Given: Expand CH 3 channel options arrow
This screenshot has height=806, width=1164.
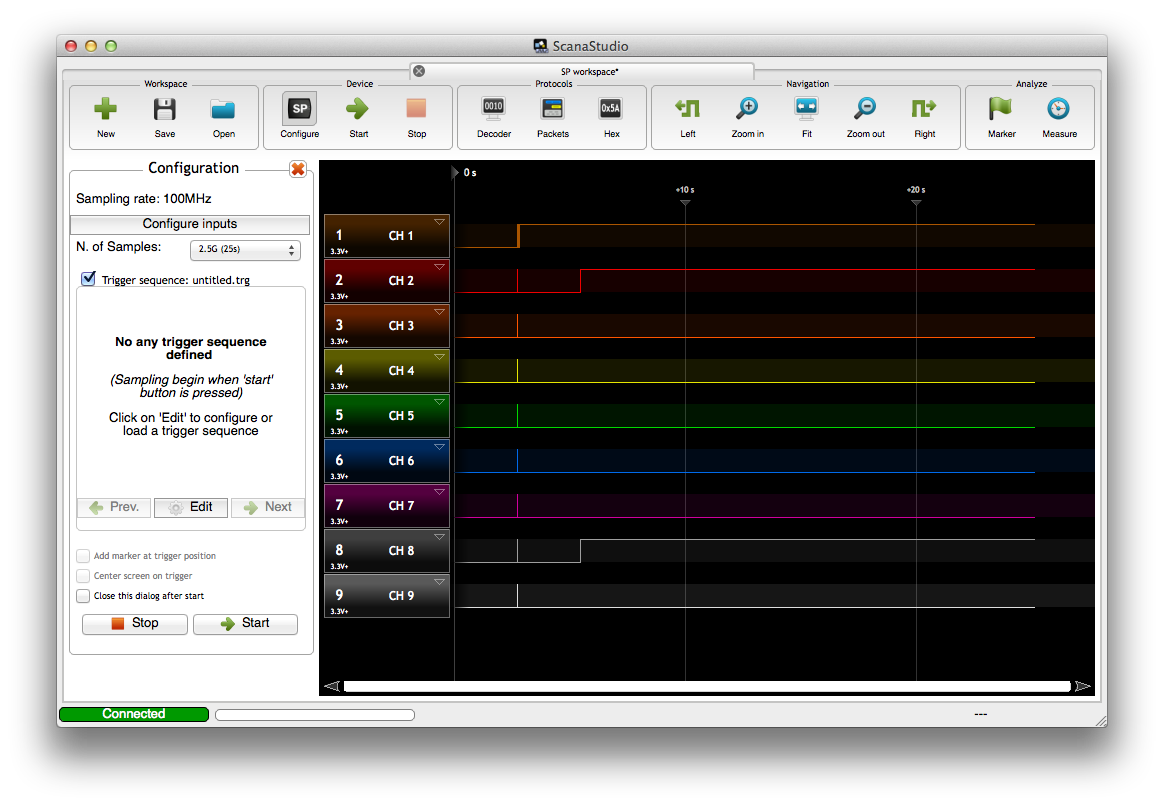Looking at the screenshot, I should coord(439,312).
